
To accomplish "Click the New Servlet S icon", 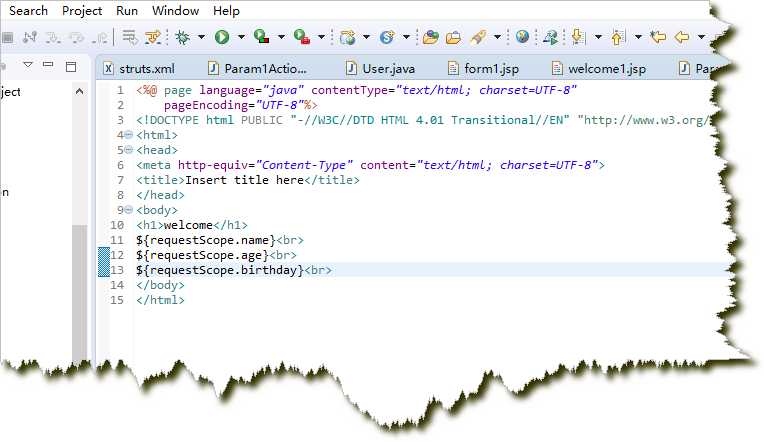I will tap(387, 37).
